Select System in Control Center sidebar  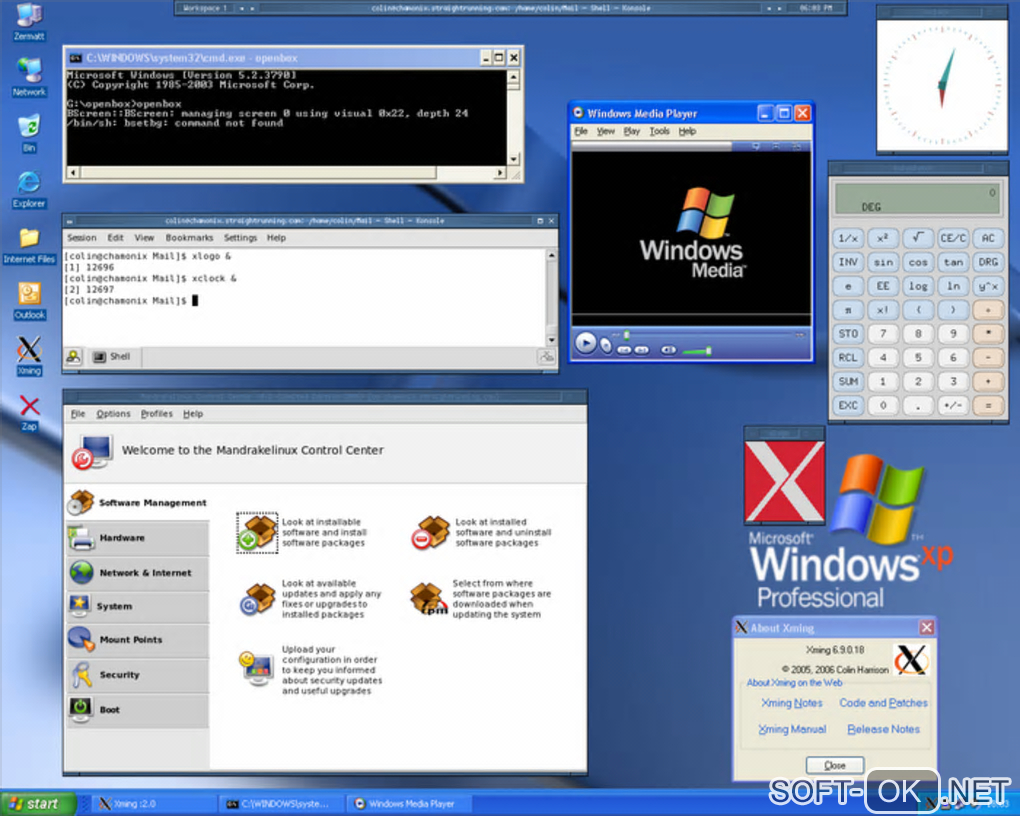(137, 606)
